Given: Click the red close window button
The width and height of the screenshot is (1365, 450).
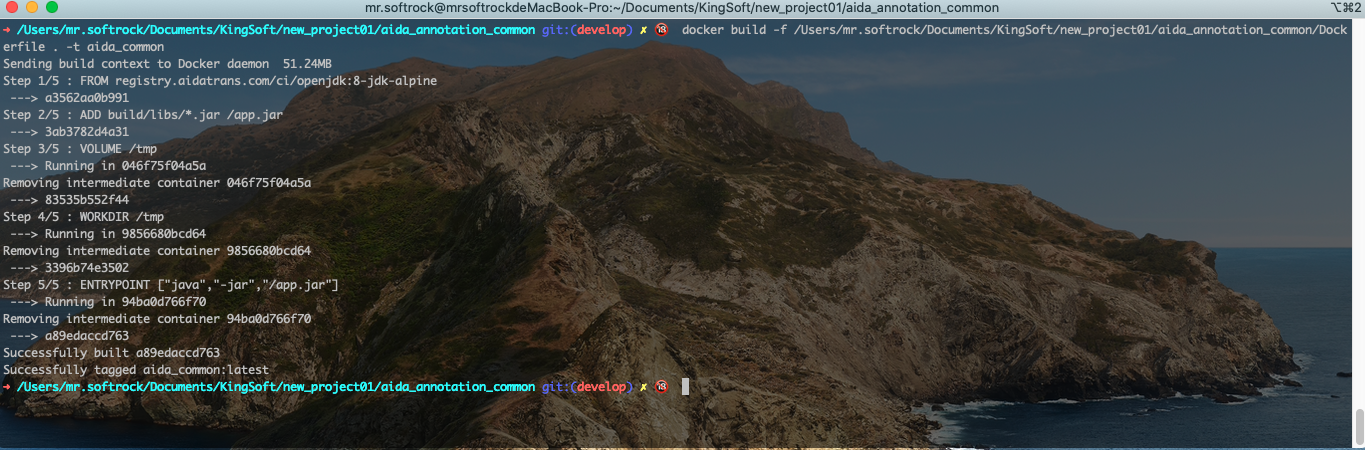Looking at the screenshot, I should pos(12,8).
